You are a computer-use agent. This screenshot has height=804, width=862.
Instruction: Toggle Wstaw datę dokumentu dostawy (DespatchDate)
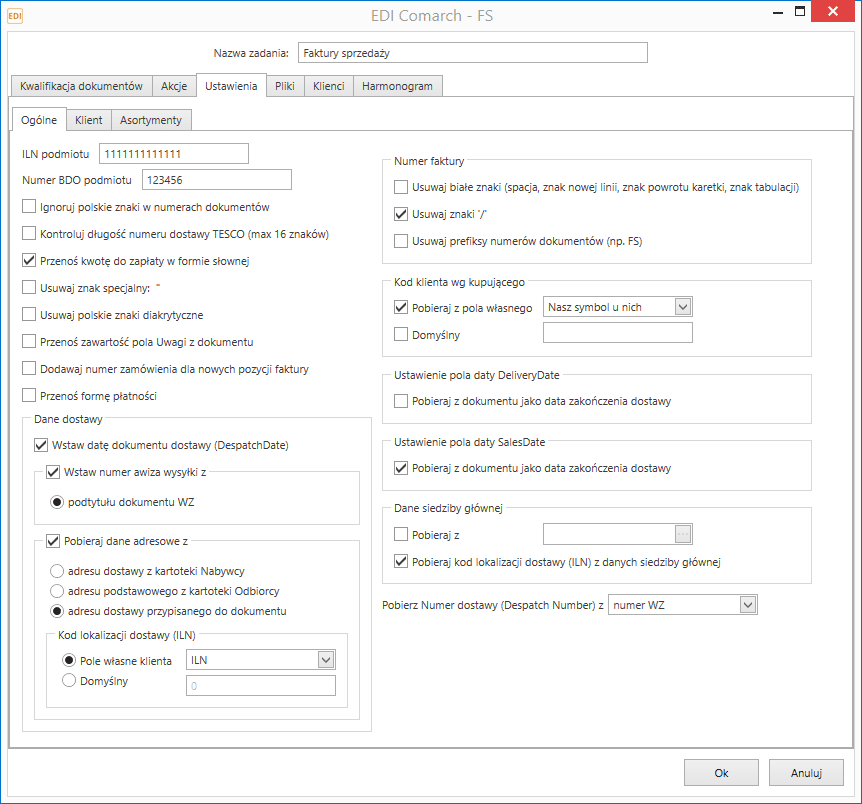coord(41,445)
